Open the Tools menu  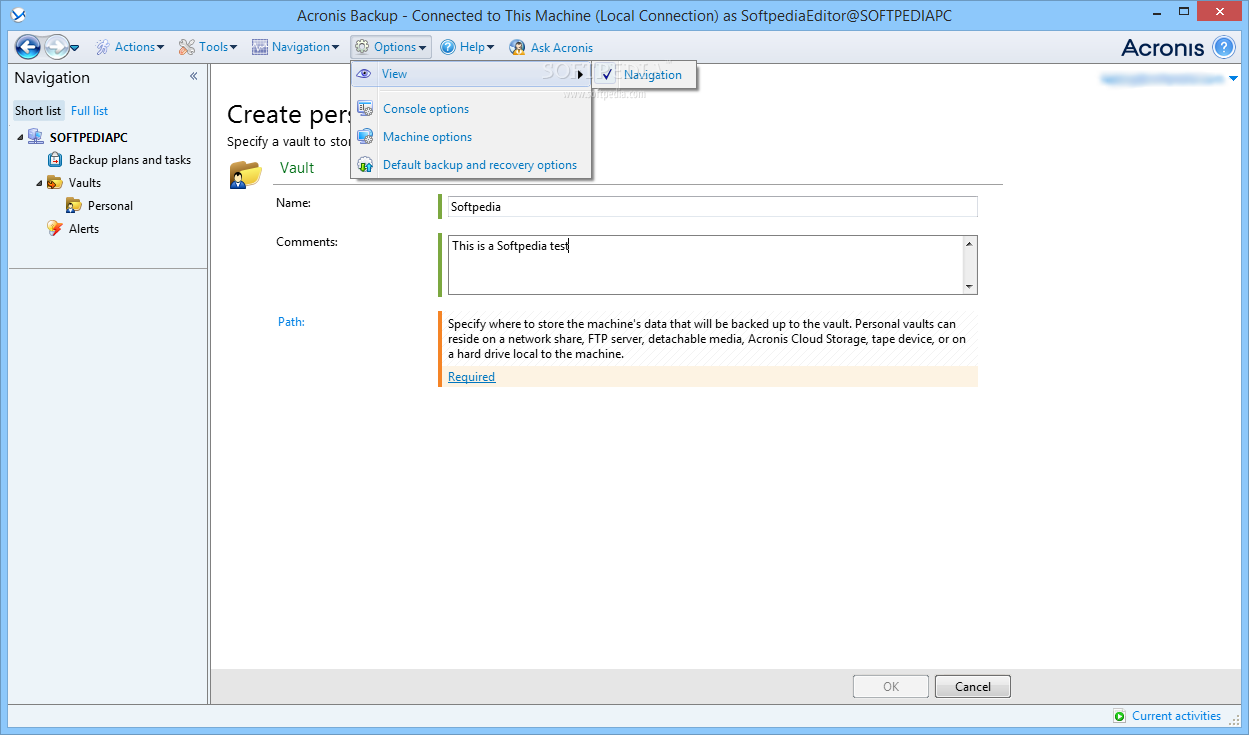click(208, 47)
